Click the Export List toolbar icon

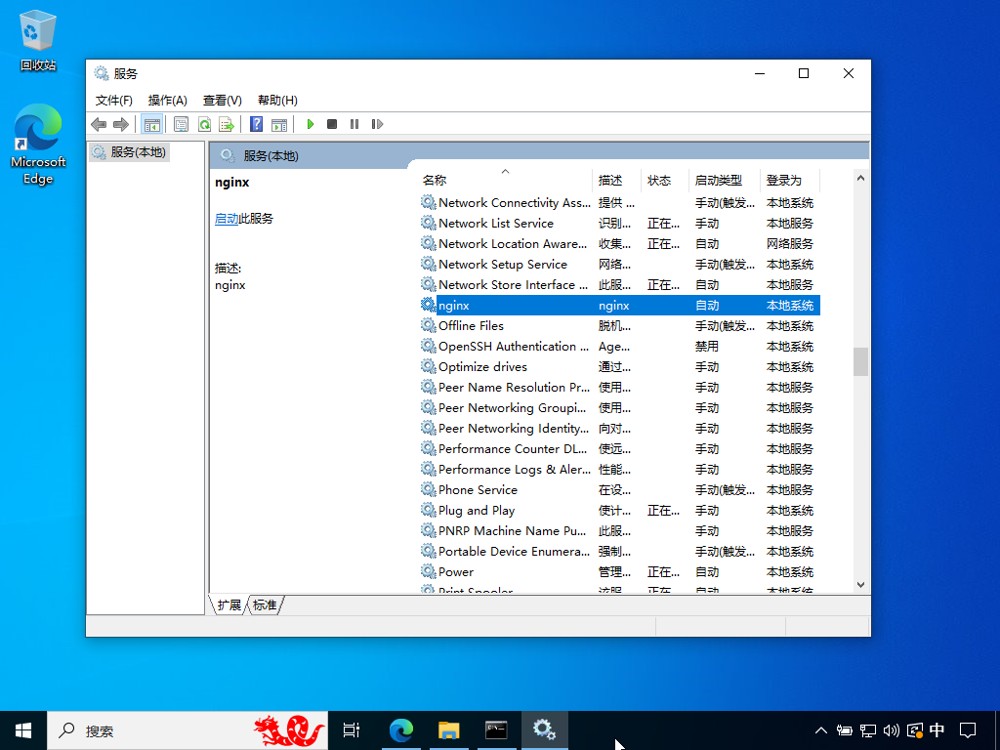click(226, 124)
